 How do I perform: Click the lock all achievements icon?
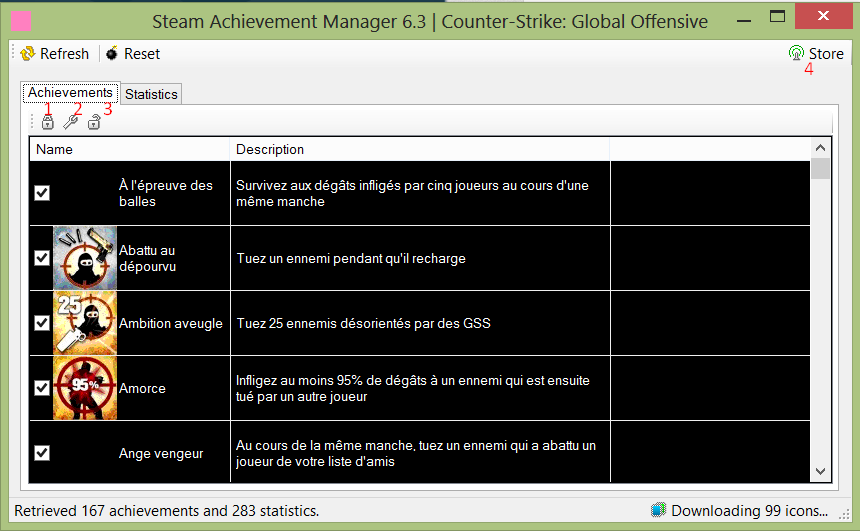48,122
